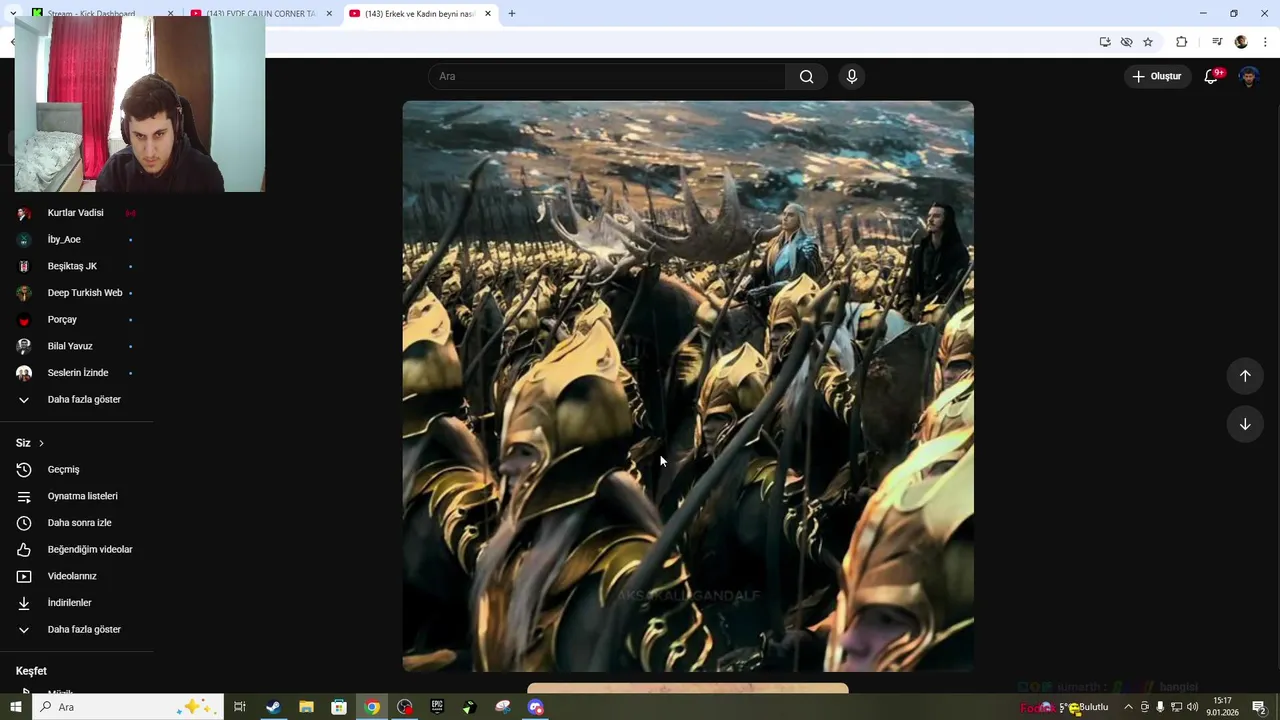Switch to the EVDE CAJUN CORNER tab
The height and width of the screenshot is (720, 1280).
[x=259, y=14]
